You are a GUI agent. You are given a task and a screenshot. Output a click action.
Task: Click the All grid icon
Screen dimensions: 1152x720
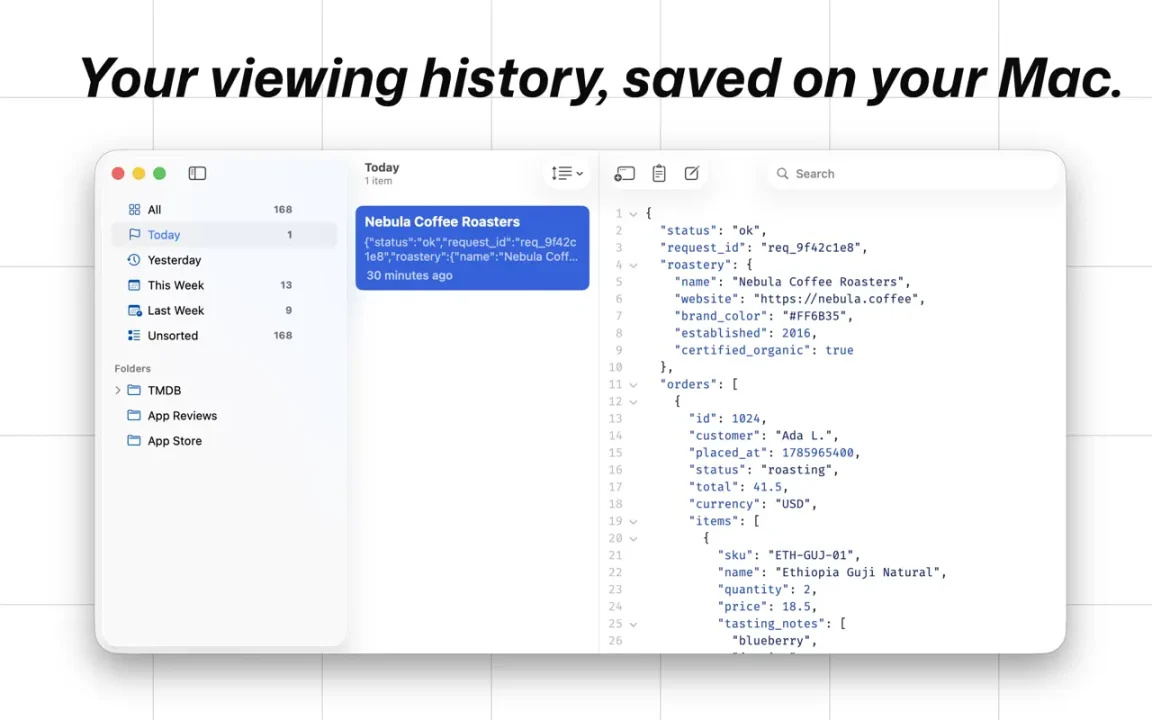(x=134, y=209)
